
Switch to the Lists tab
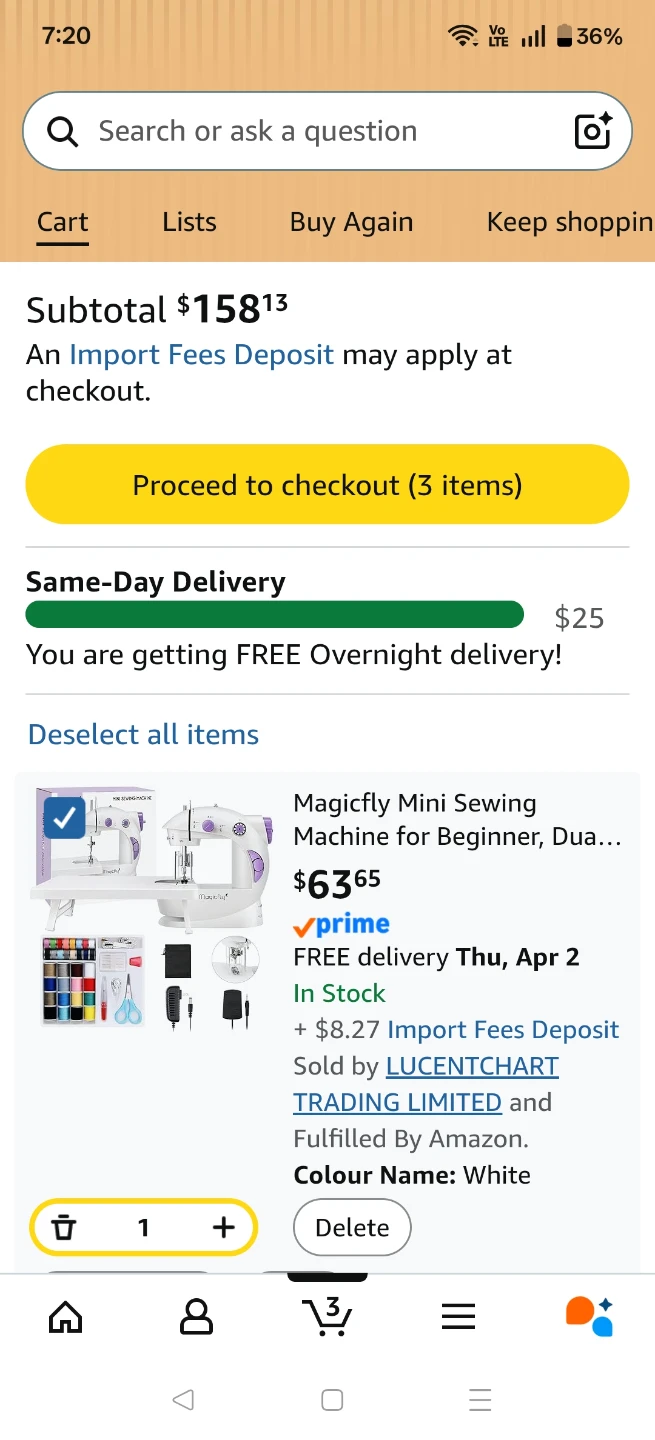[189, 222]
